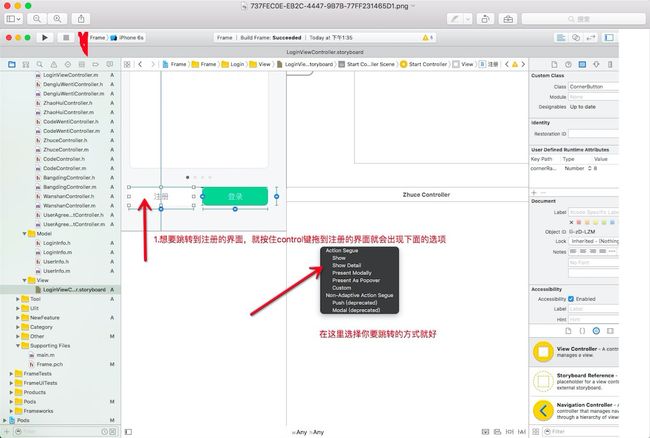Viewport: 650px width, 438px height.
Task: Click the Restoration ID field
Action: click(593, 133)
